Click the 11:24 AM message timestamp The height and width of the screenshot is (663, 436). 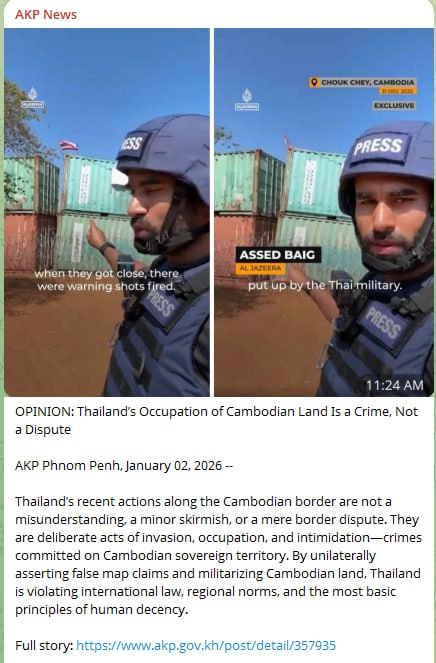394,385
